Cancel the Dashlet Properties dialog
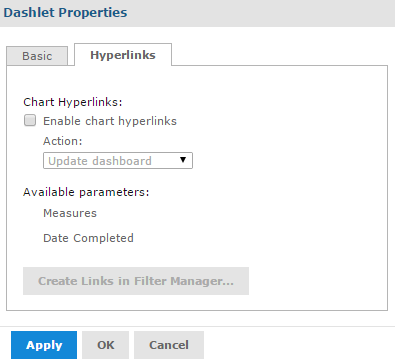395x362 pixels. 169,345
